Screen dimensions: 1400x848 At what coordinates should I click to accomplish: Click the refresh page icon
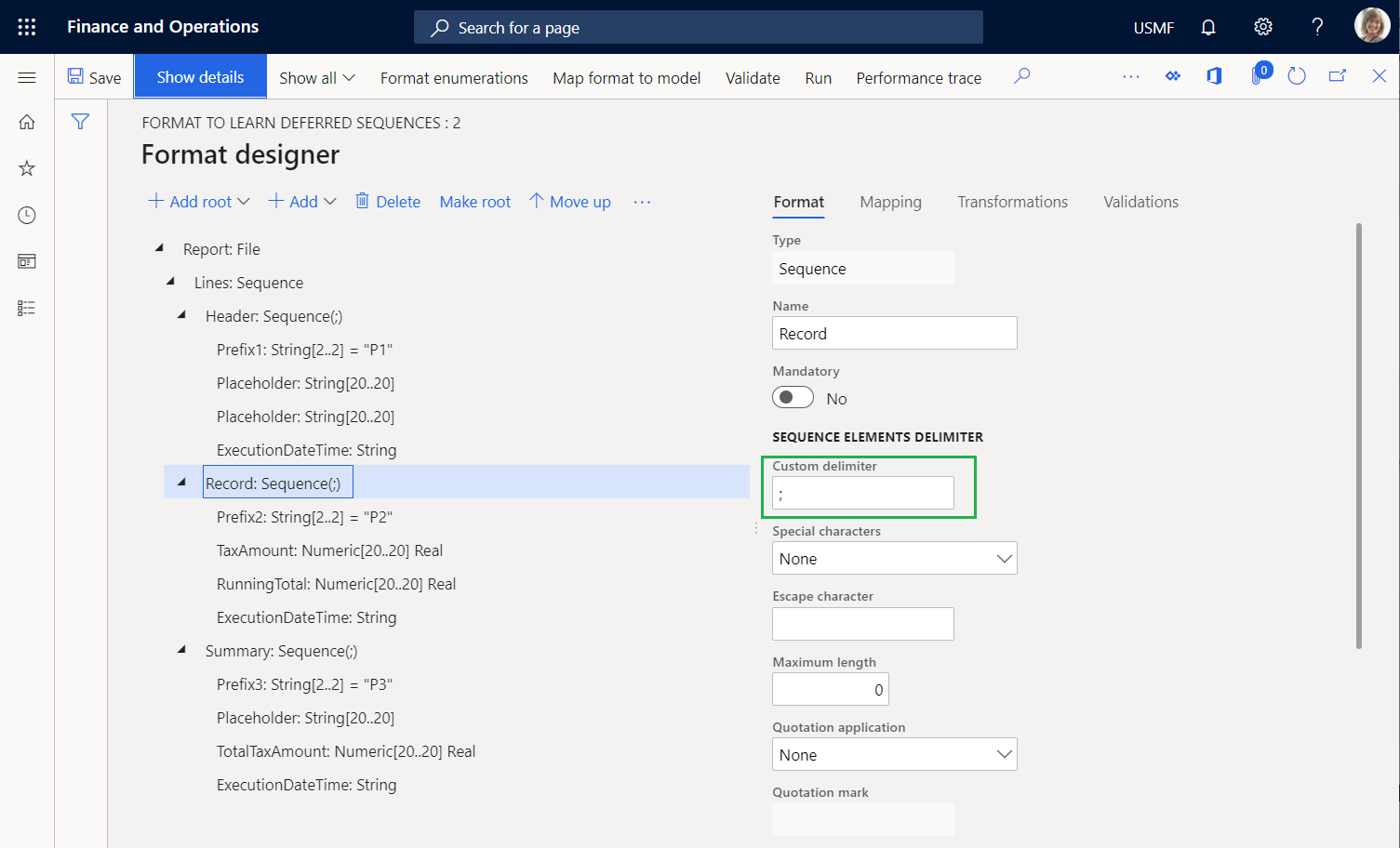(1297, 76)
